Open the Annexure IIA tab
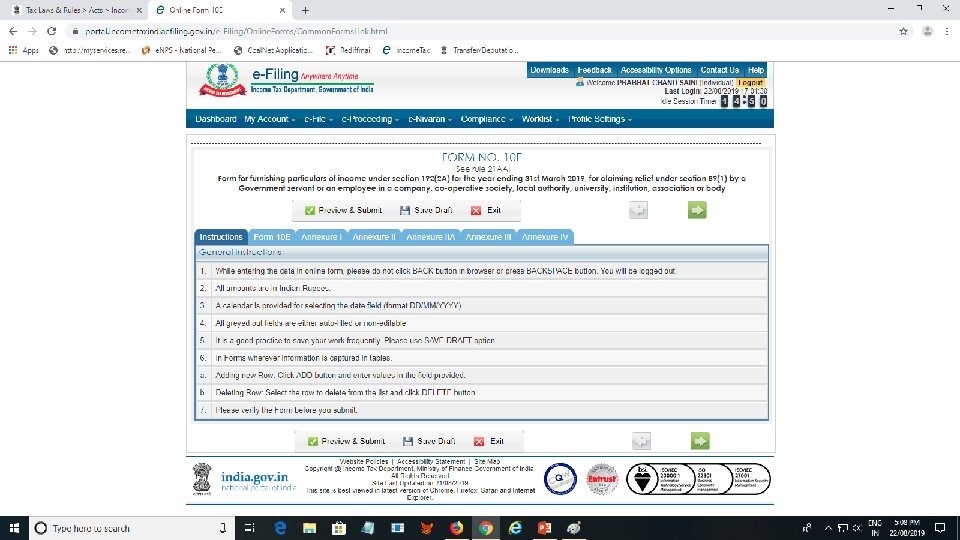The height and width of the screenshot is (540, 960). 430,237
